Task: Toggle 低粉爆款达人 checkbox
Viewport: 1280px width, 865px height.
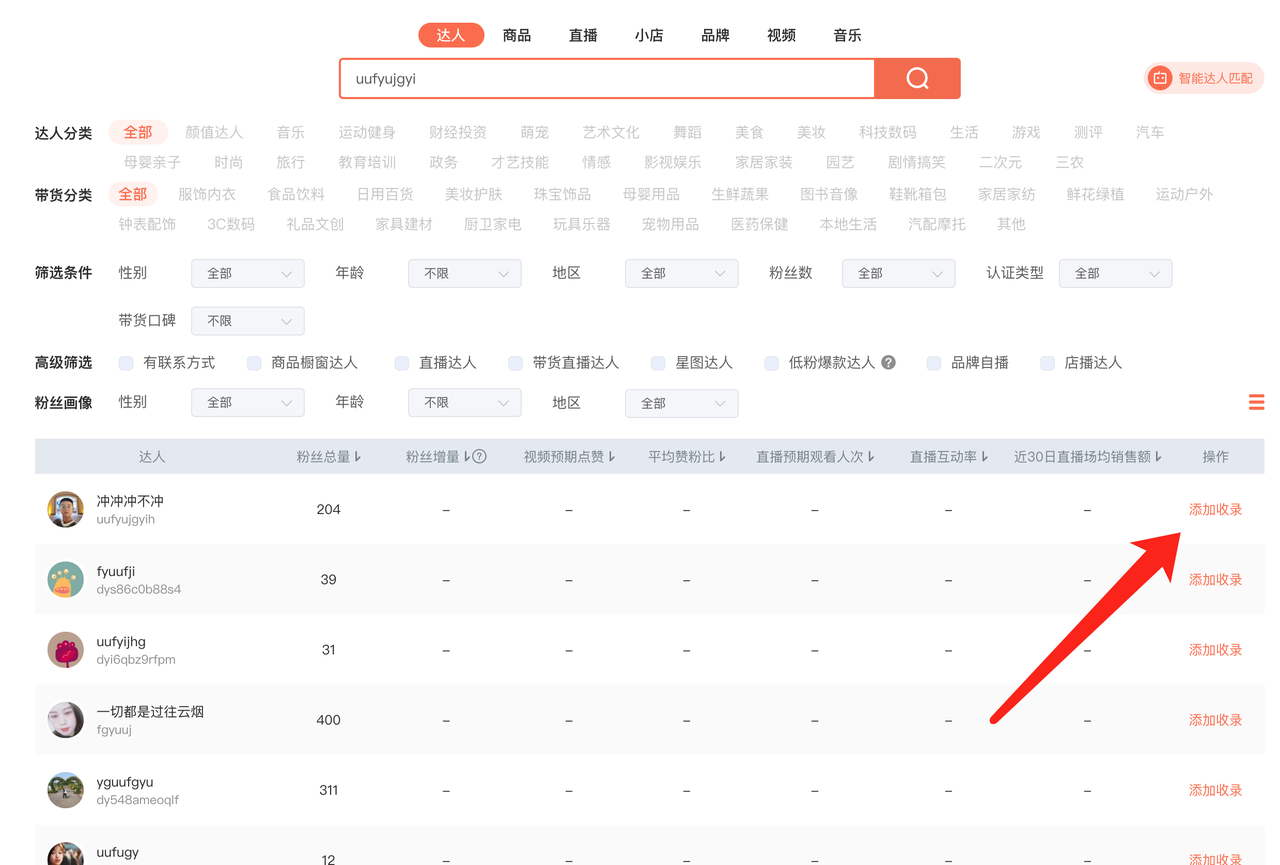Action: 771,363
